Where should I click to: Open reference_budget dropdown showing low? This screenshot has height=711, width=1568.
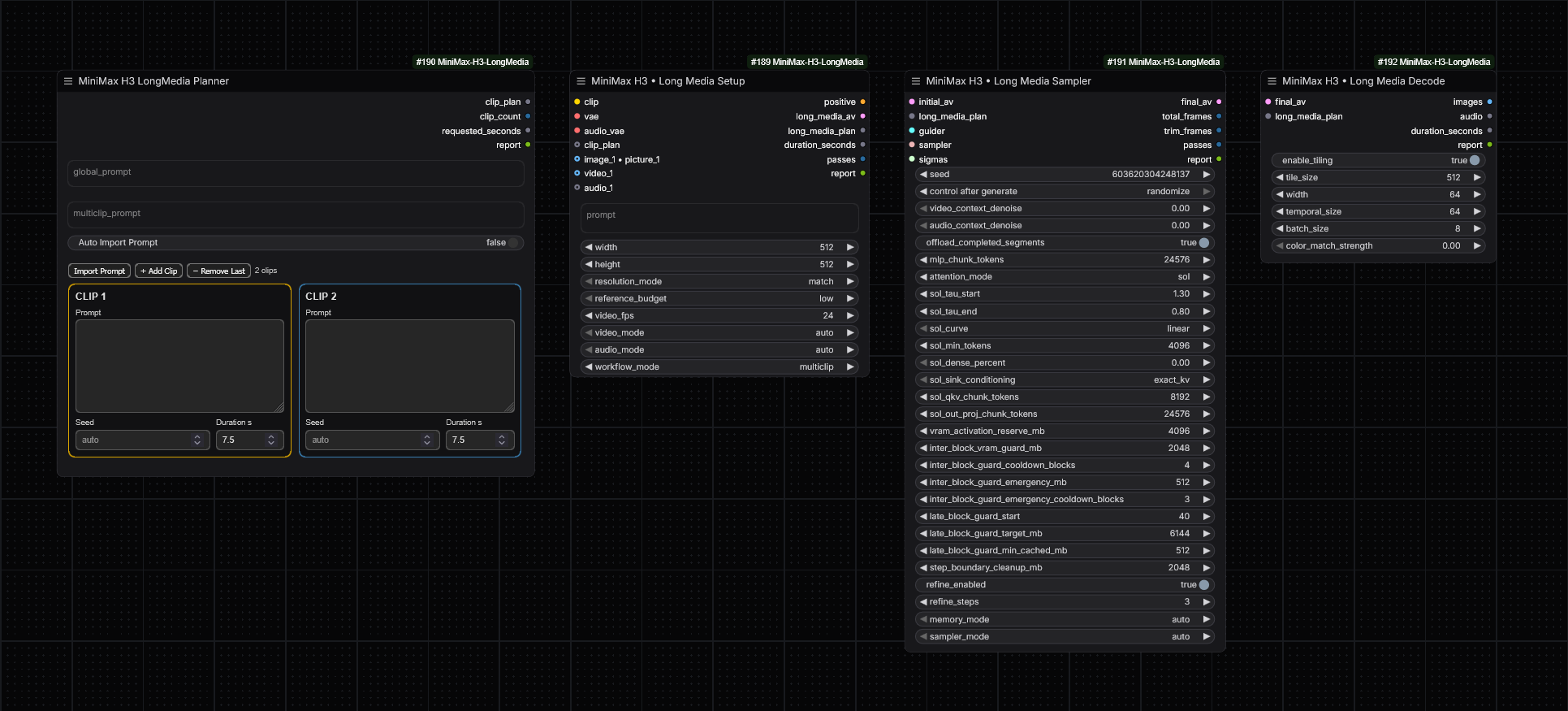(x=719, y=298)
